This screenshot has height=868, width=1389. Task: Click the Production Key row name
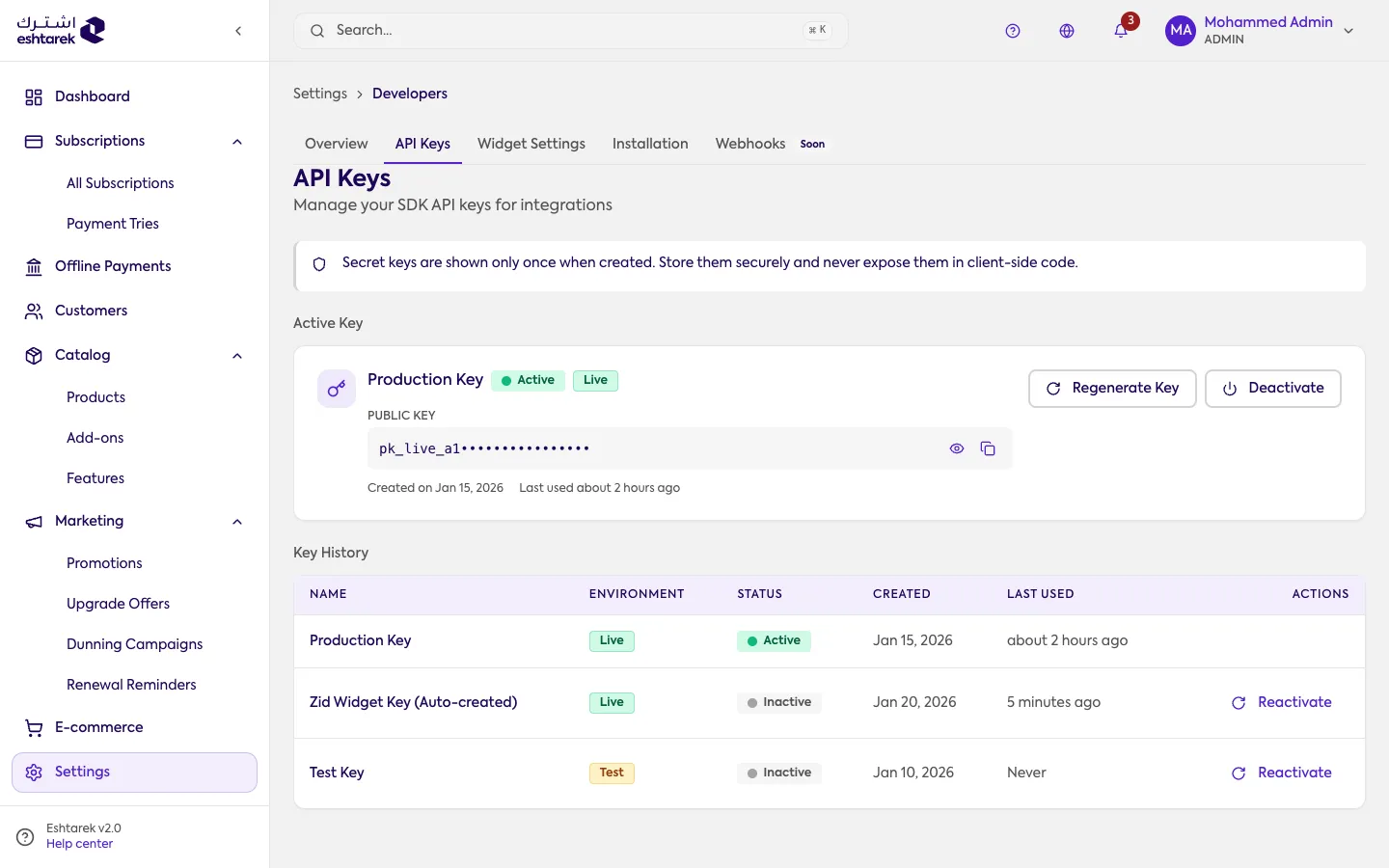tap(360, 640)
